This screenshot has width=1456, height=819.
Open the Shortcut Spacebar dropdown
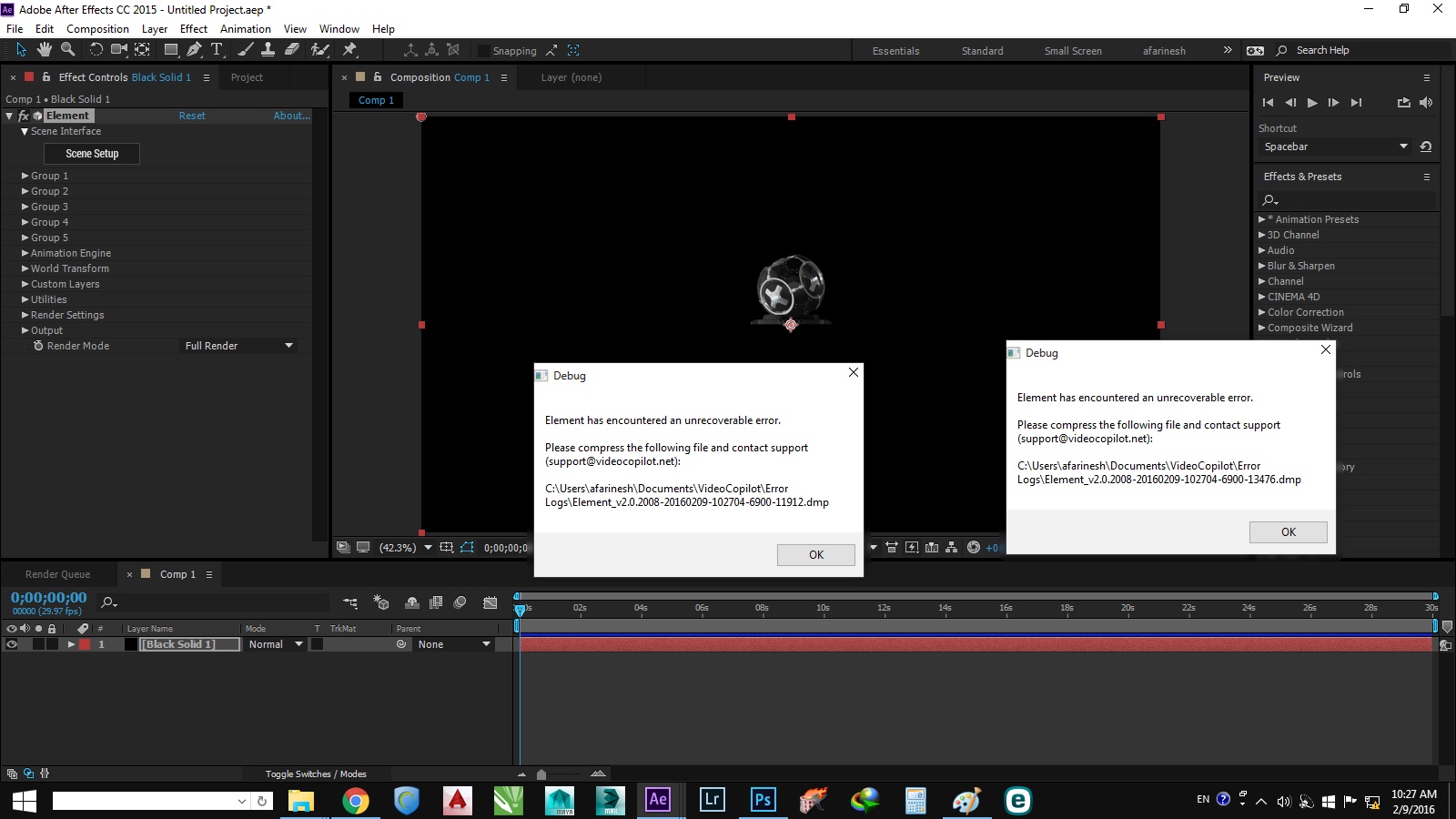(1336, 147)
